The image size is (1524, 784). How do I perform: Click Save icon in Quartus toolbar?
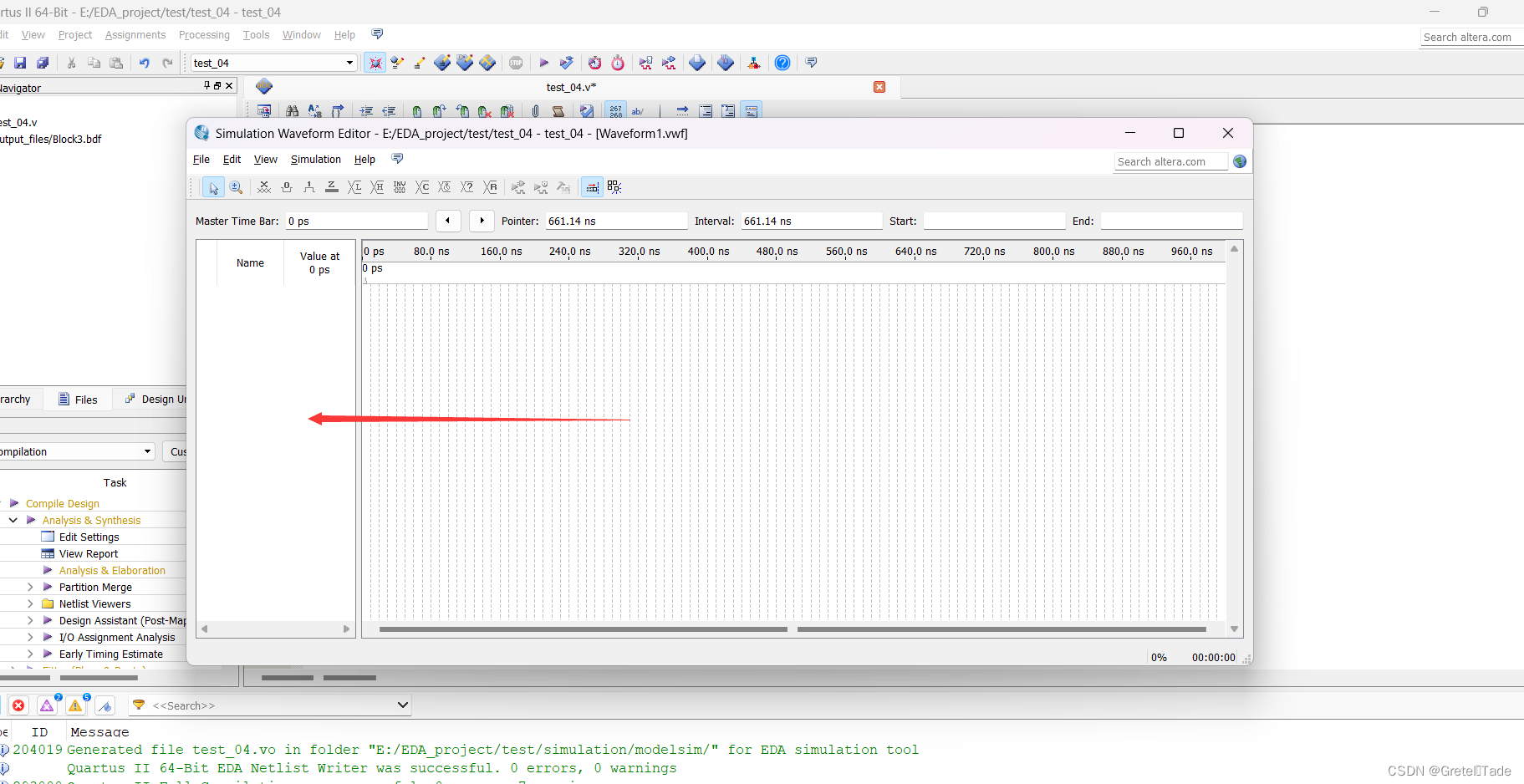point(20,63)
